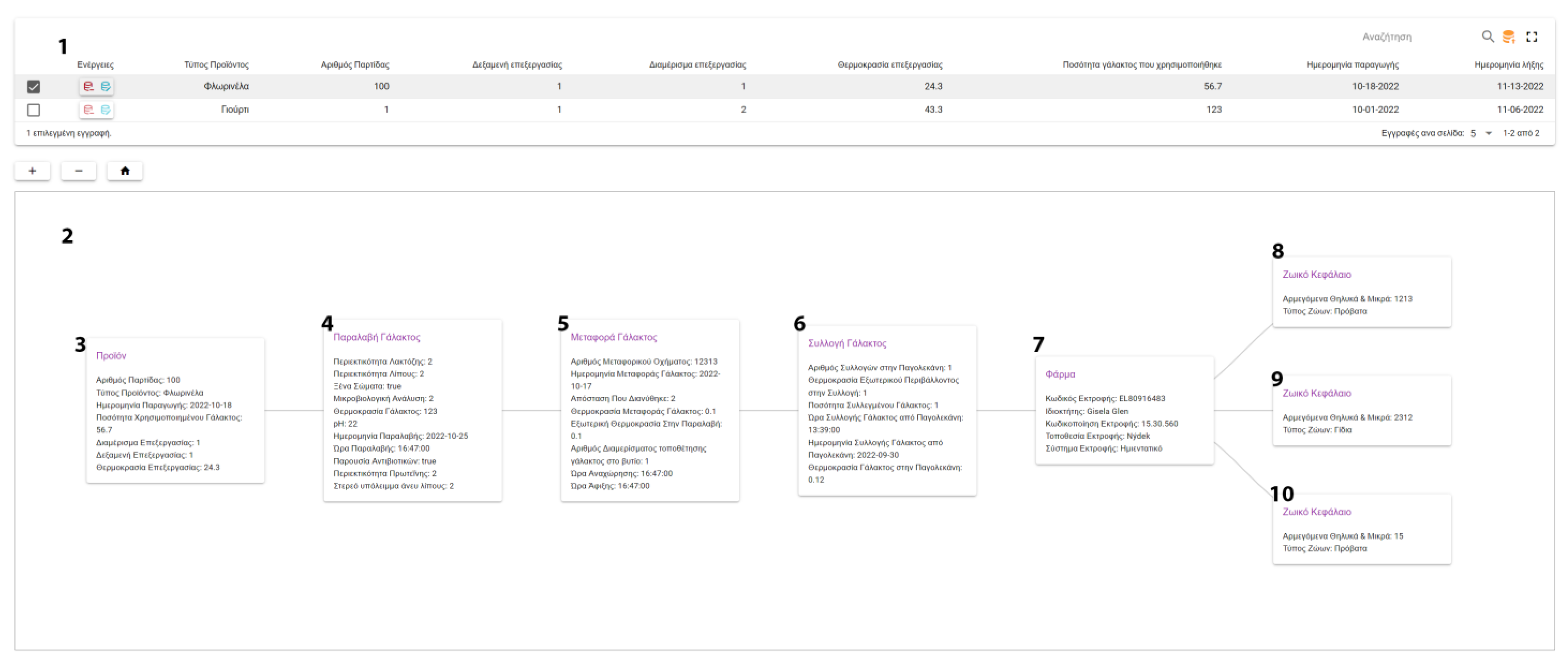This screenshot has height=665, width=1568.
Task: Click the magnifier search icon
Action: click(x=1487, y=36)
